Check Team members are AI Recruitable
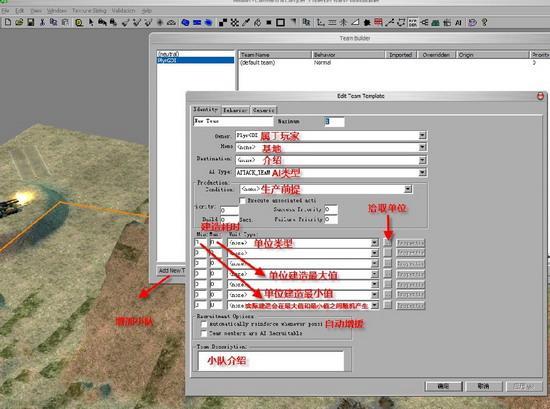550x409 pixels. tap(204, 334)
